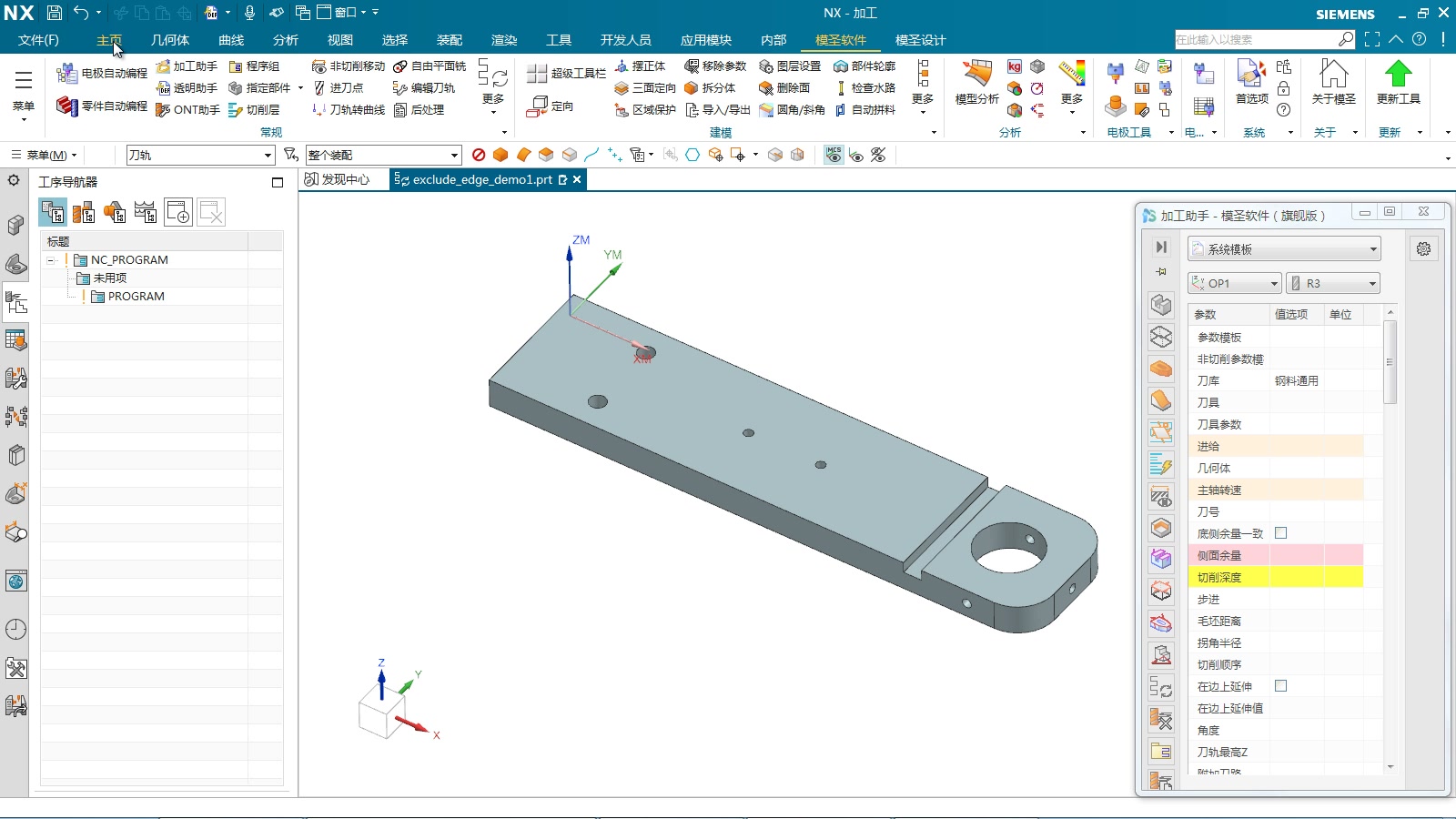The width and height of the screenshot is (1456, 819).
Task: Open 编辑刀轨 edit toolpath tool
Action: (424, 88)
